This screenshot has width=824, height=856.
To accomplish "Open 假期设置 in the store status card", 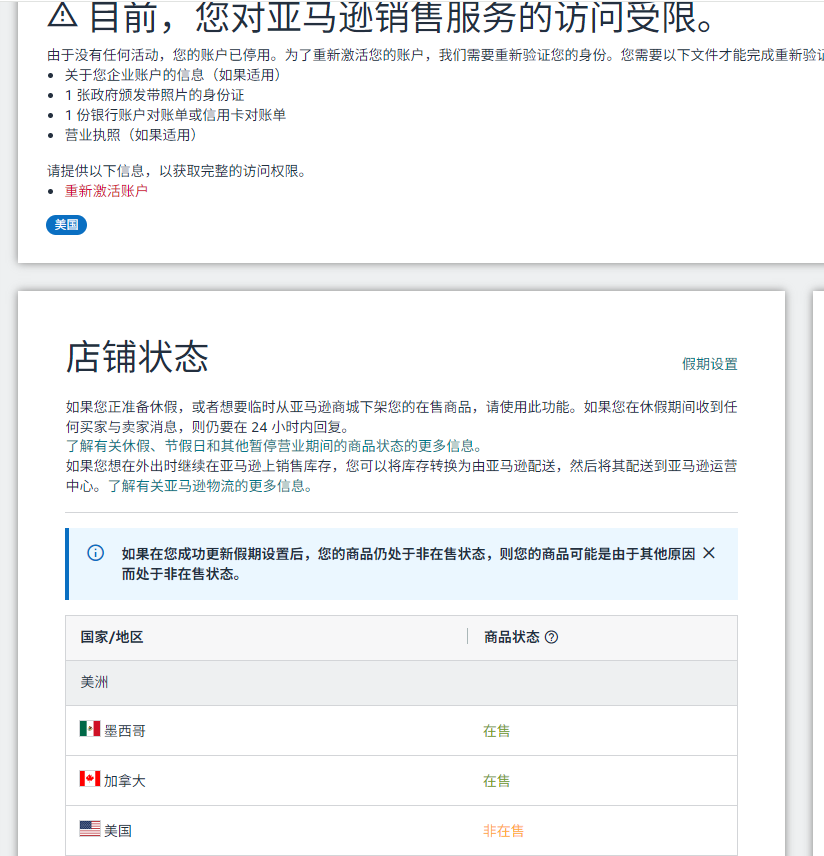I will click(709, 364).
